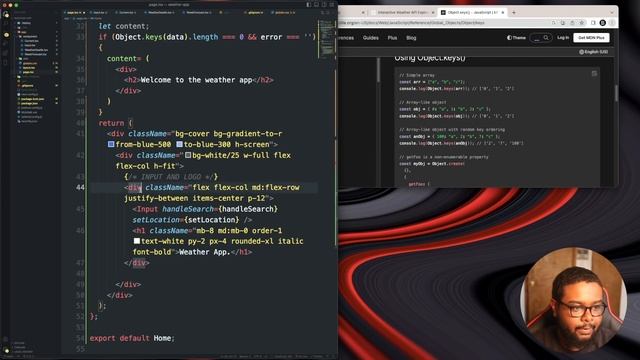Click the 'Using Object.keys()' heading

tap(430, 58)
